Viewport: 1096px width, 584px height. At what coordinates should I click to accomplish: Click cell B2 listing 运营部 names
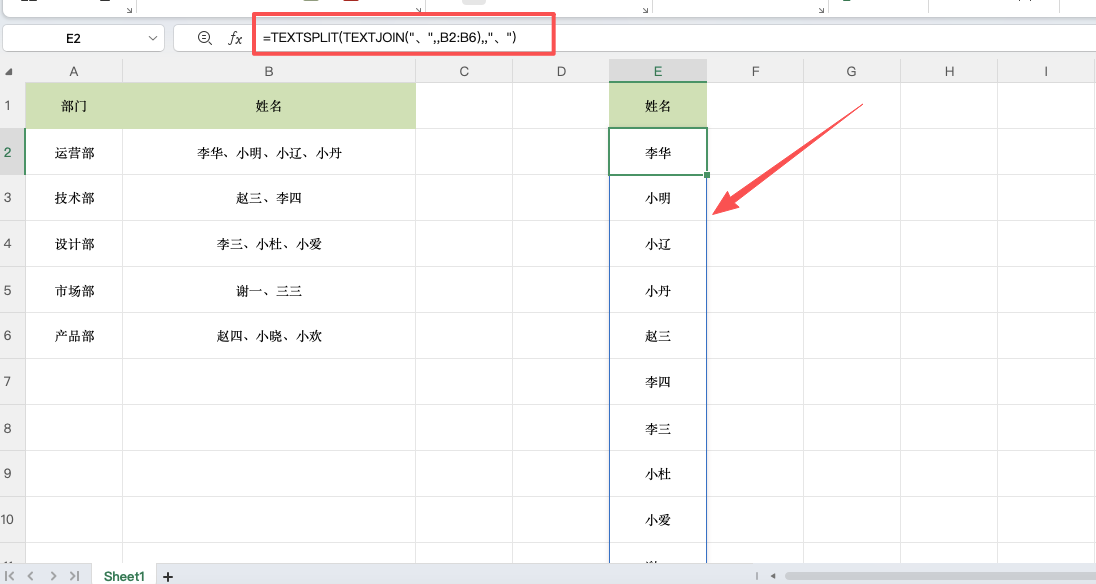268,151
